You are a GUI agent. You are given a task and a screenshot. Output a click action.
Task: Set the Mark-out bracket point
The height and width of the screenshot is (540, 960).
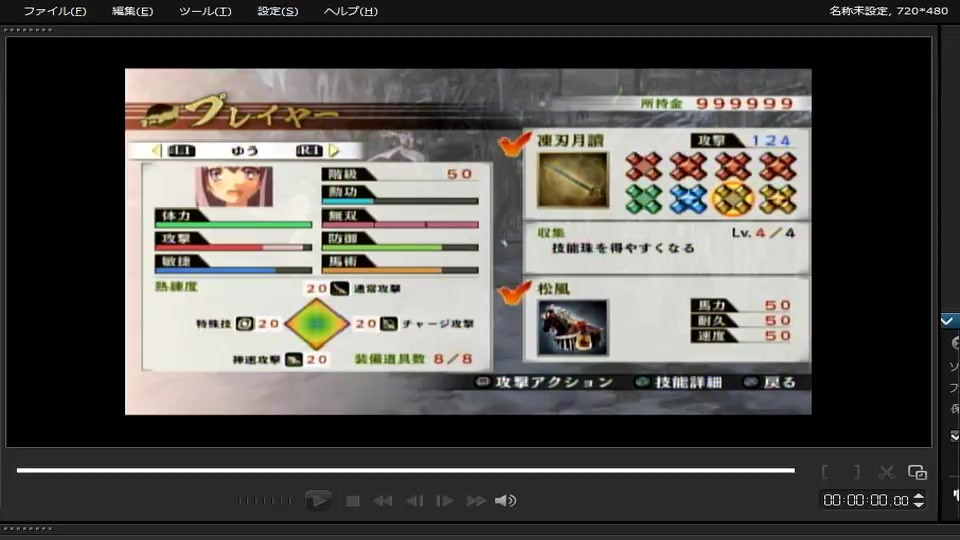[856, 472]
